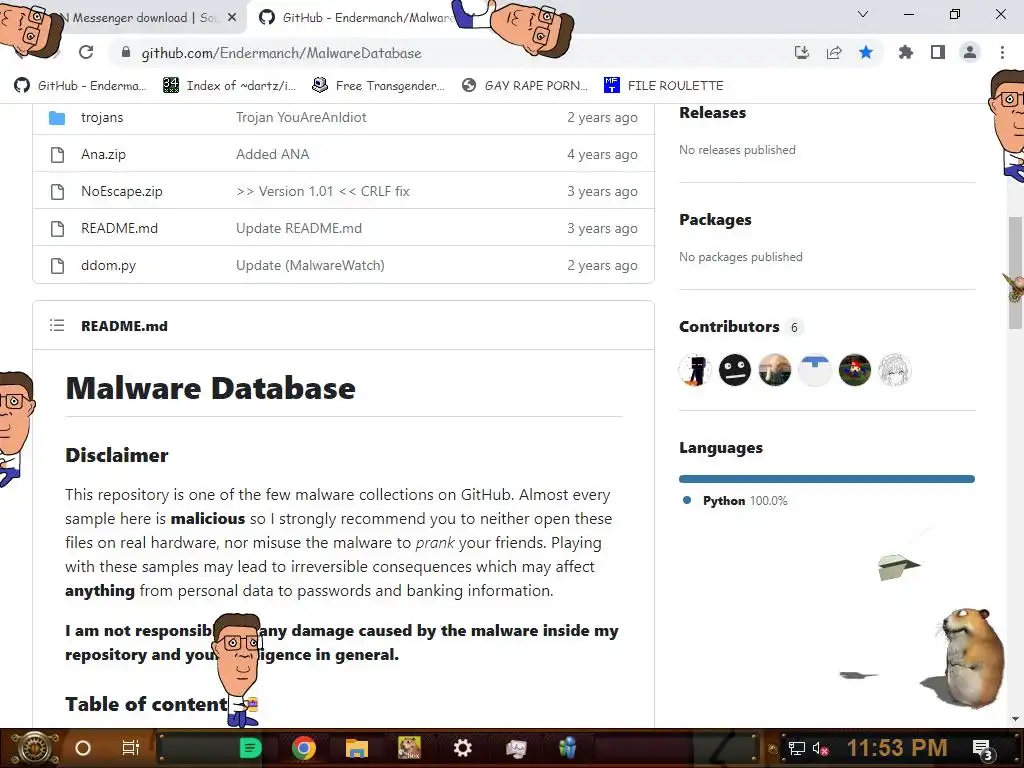Open the steampunk Start button
Image resolution: width=1024 pixels, height=768 pixels.
click(33, 748)
